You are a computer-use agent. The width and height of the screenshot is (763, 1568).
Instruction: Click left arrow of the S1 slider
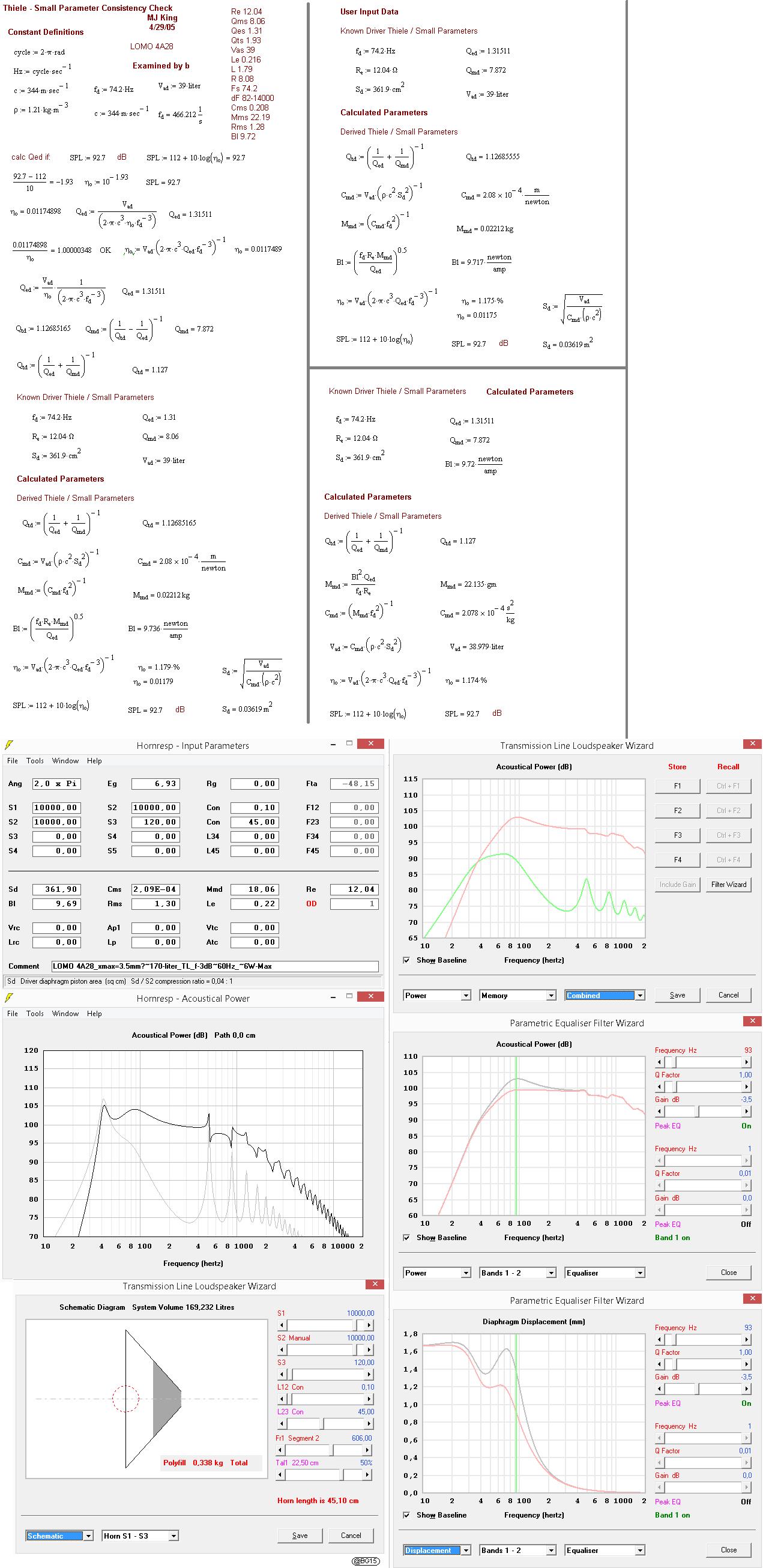(282, 1325)
